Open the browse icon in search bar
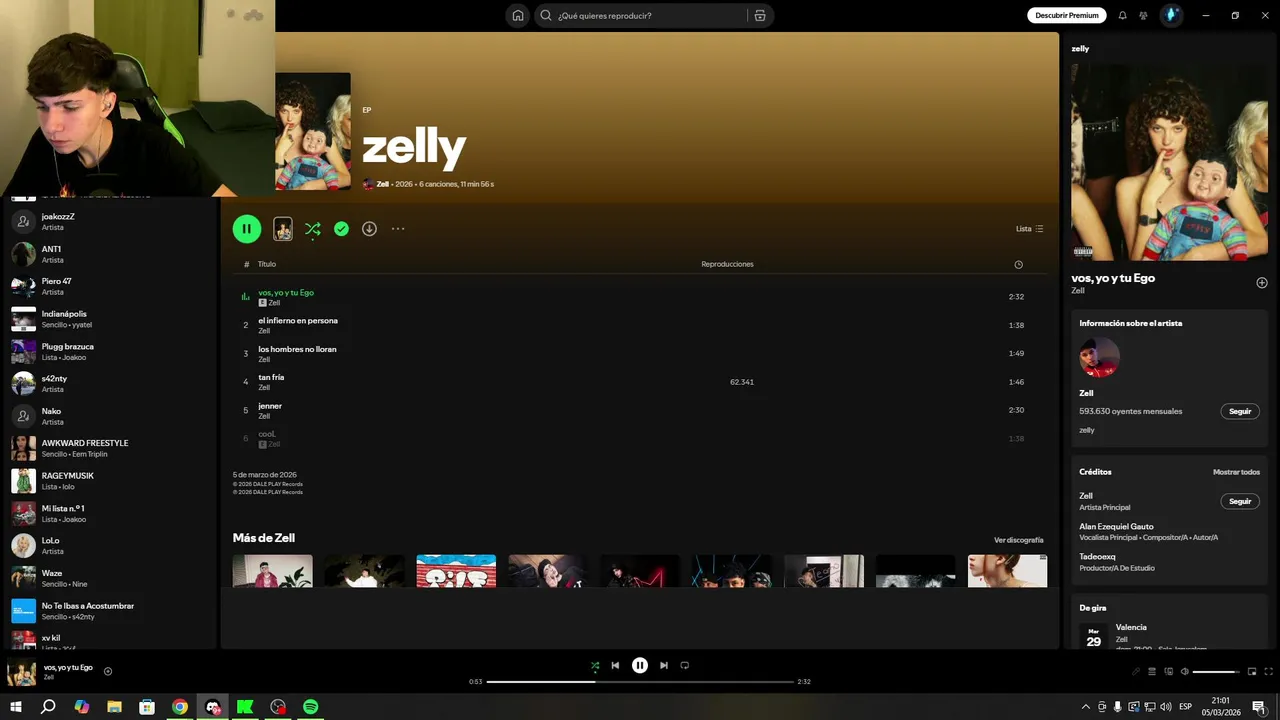 tap(760, 15)
